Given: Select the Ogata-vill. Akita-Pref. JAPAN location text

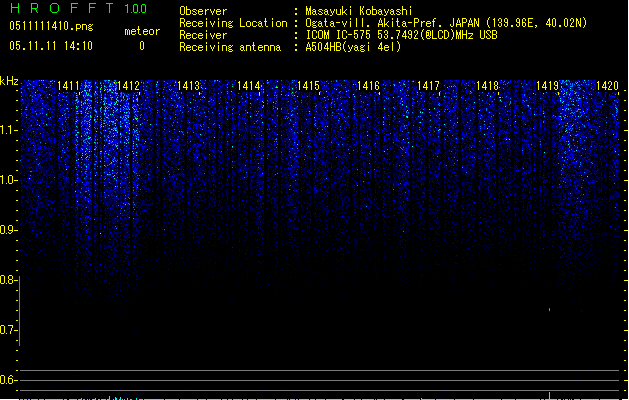Looking at the screenshot, I should click(446, 23).
